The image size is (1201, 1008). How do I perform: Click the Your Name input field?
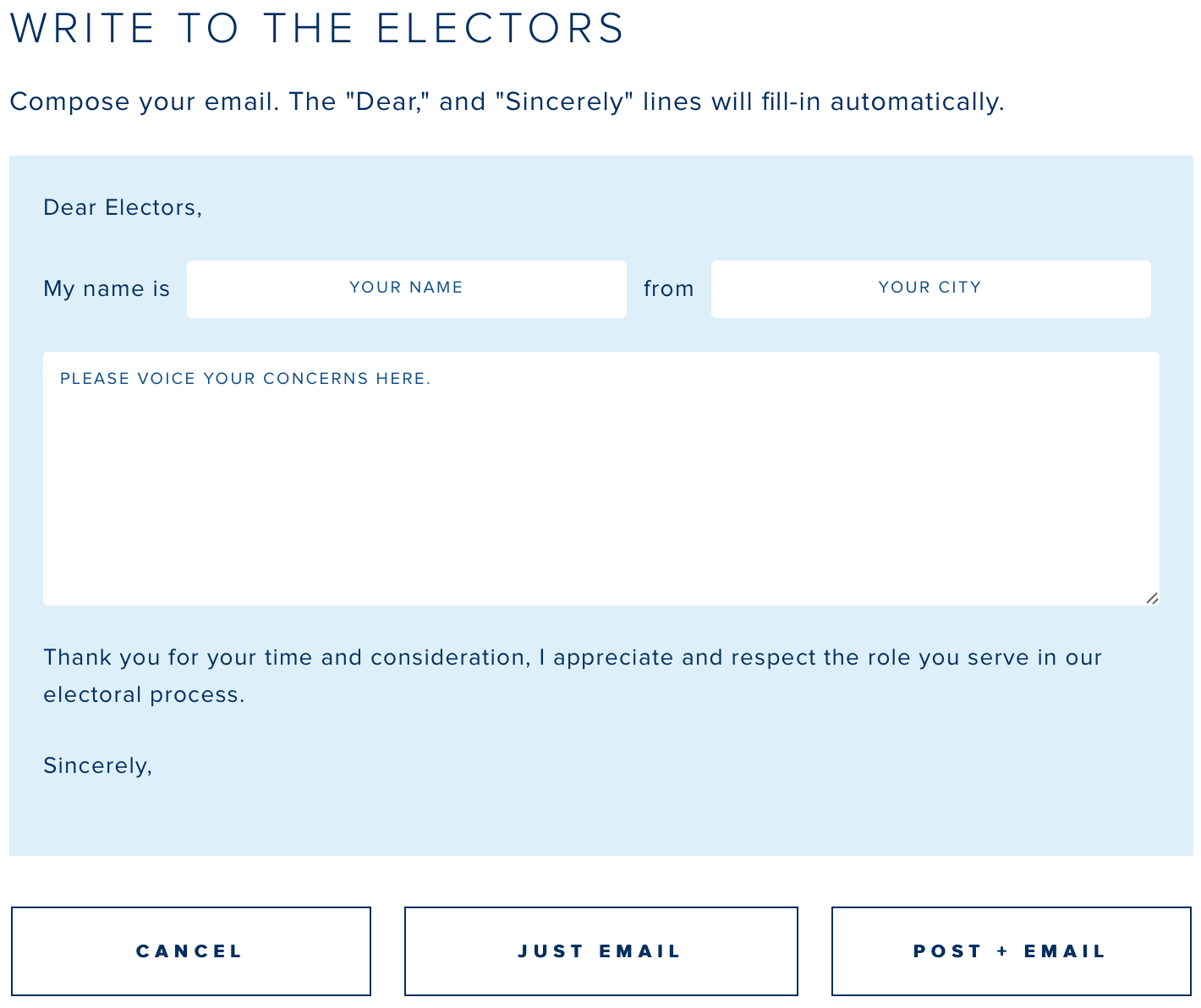406,288
